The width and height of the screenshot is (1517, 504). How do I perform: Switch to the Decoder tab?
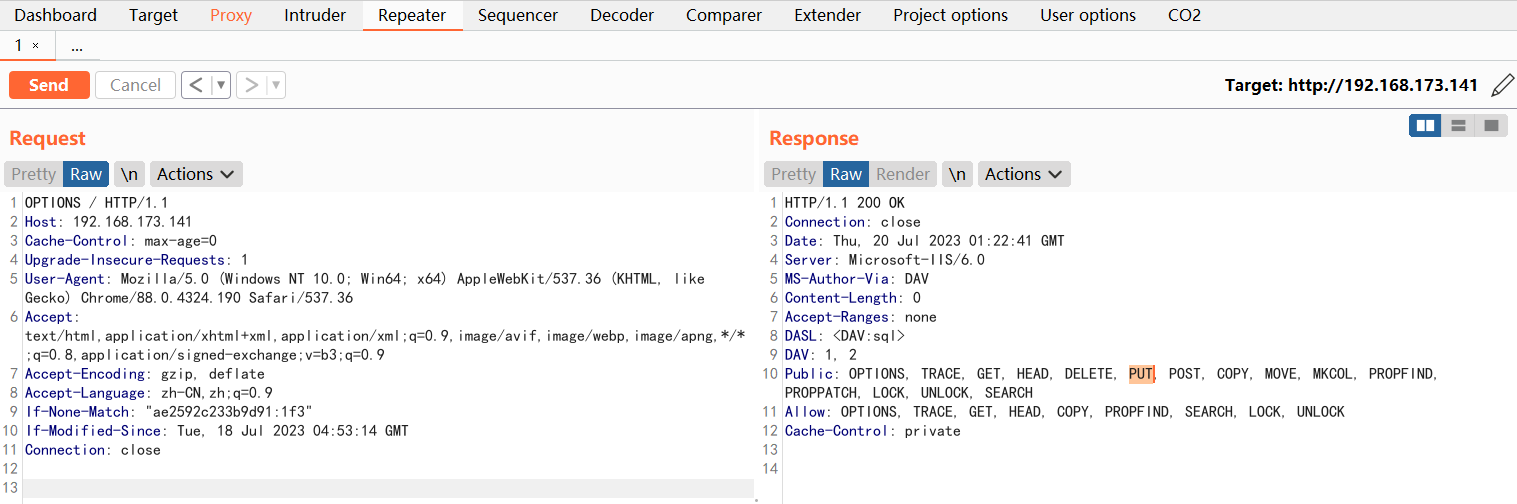(x=622, y=15)
